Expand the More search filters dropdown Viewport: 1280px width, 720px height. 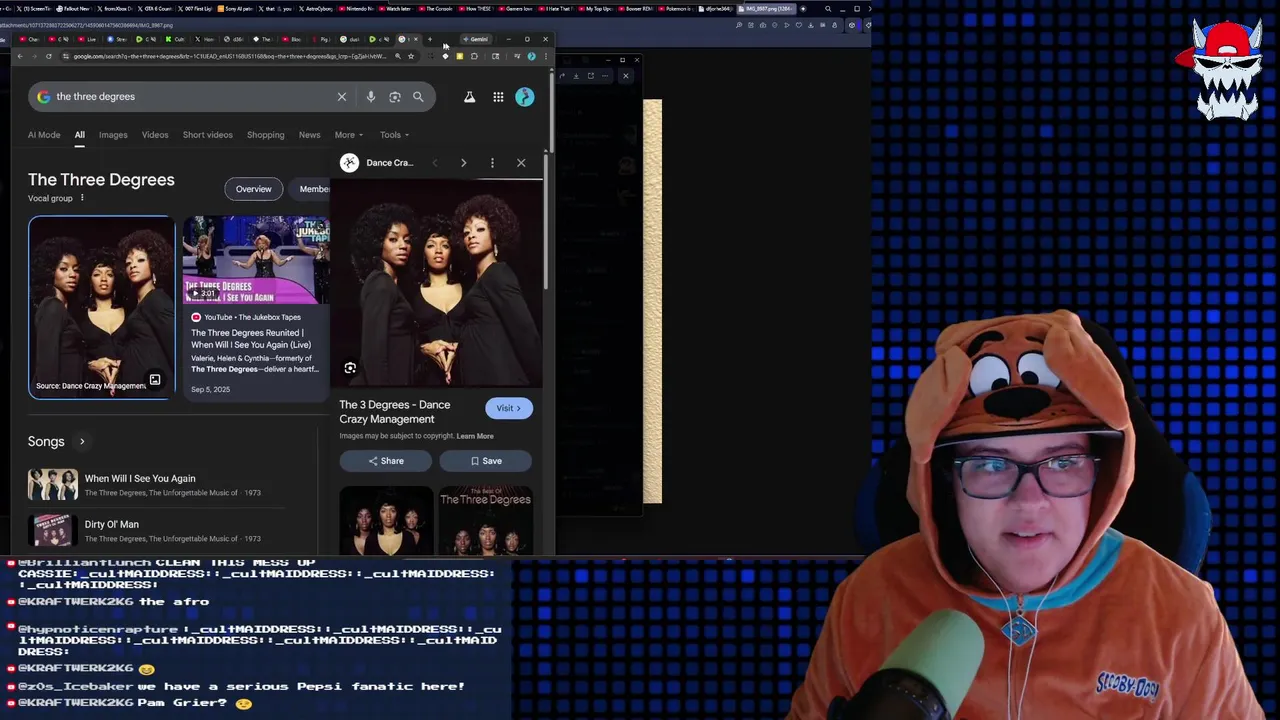tap(348, 135)
